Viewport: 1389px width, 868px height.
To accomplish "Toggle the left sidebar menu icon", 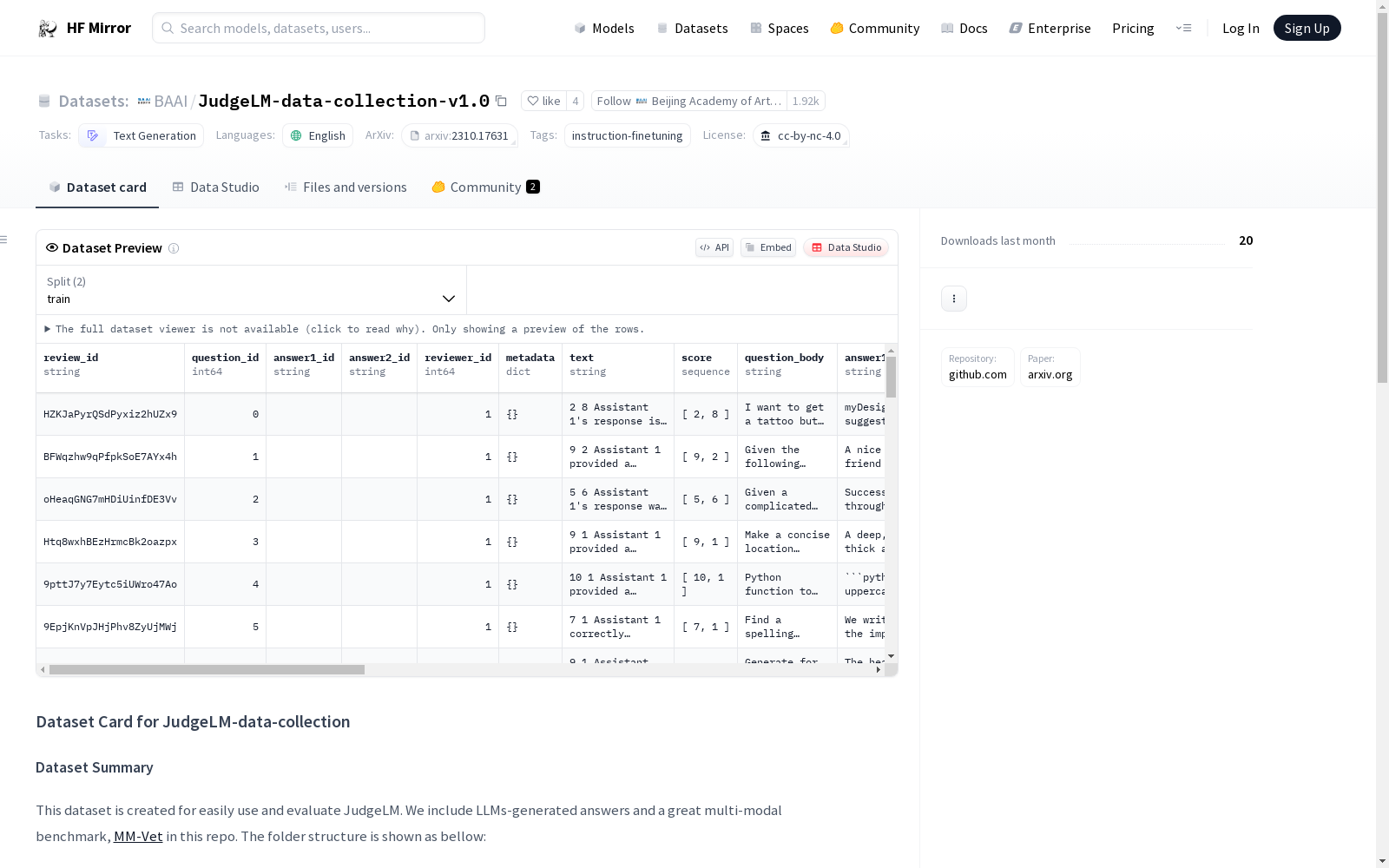I will [x=4, y=240].
